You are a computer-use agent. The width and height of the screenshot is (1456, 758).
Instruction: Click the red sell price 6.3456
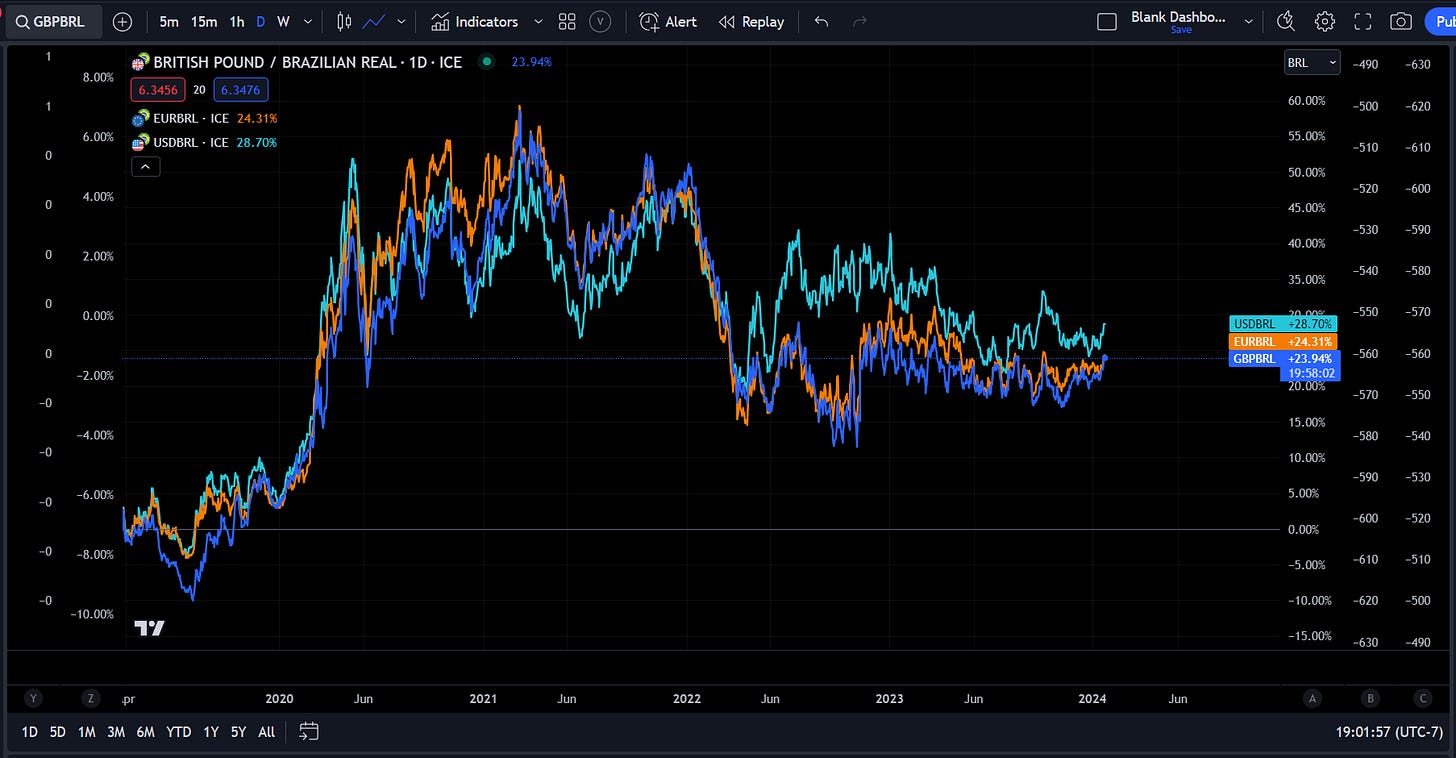pos(157,90)
